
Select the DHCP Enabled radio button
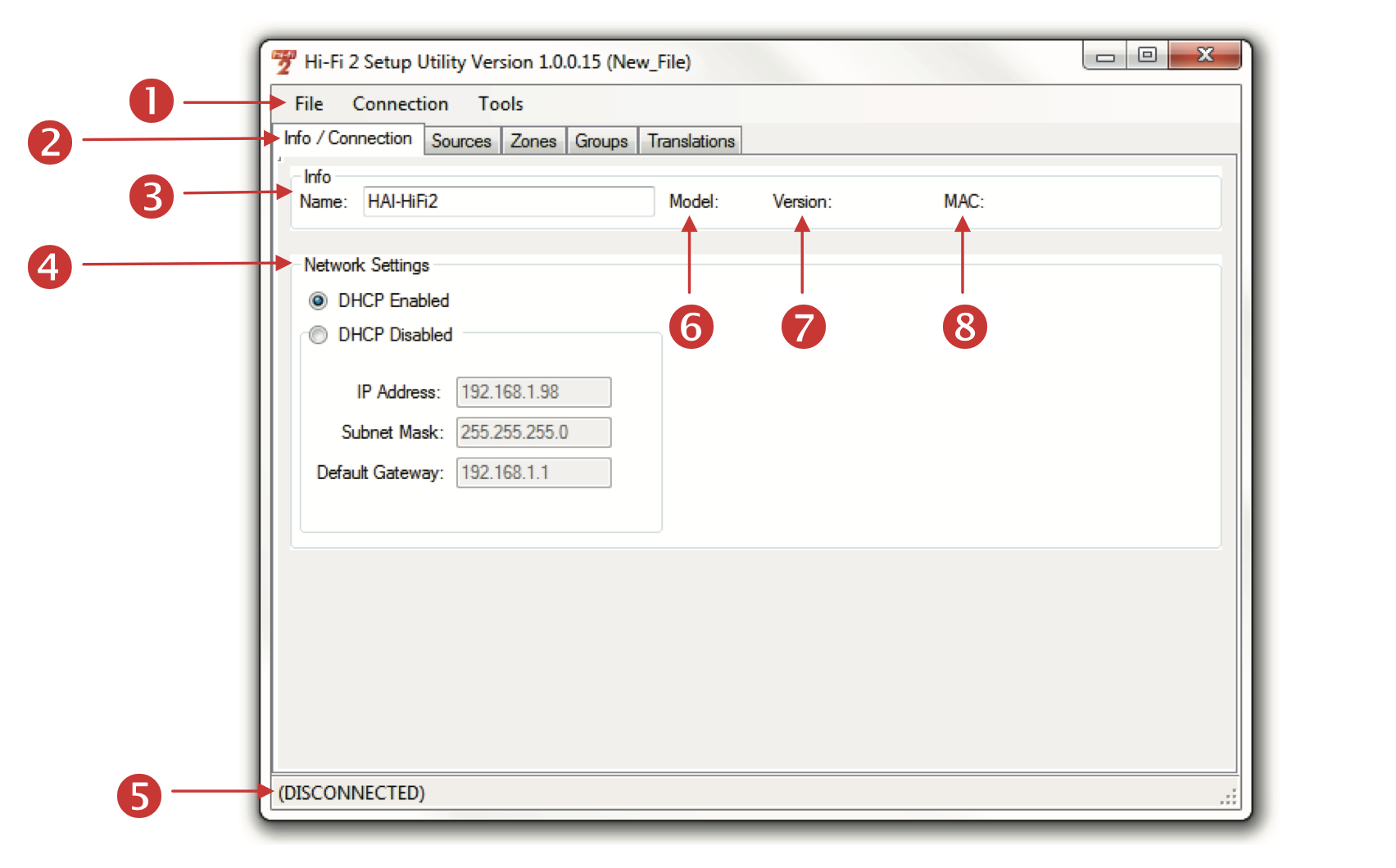[319, 301]
